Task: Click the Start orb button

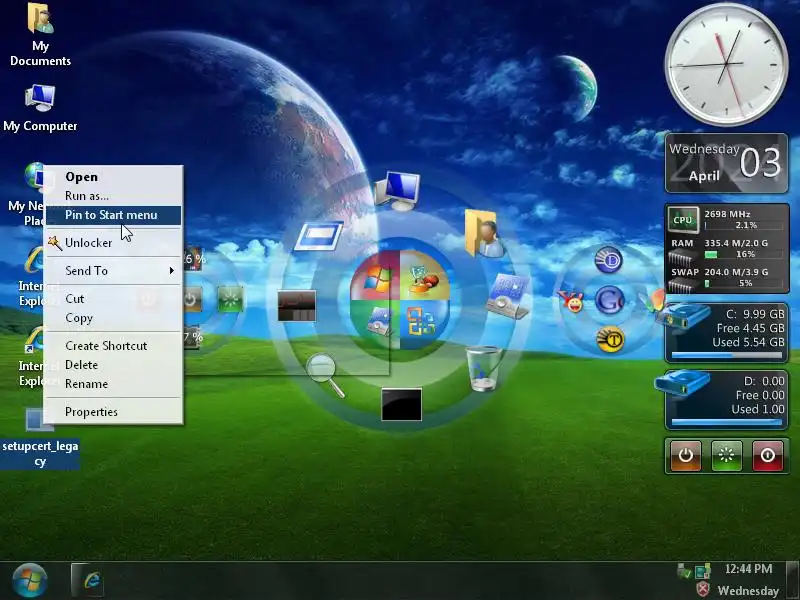Action: tap(30, 581)
